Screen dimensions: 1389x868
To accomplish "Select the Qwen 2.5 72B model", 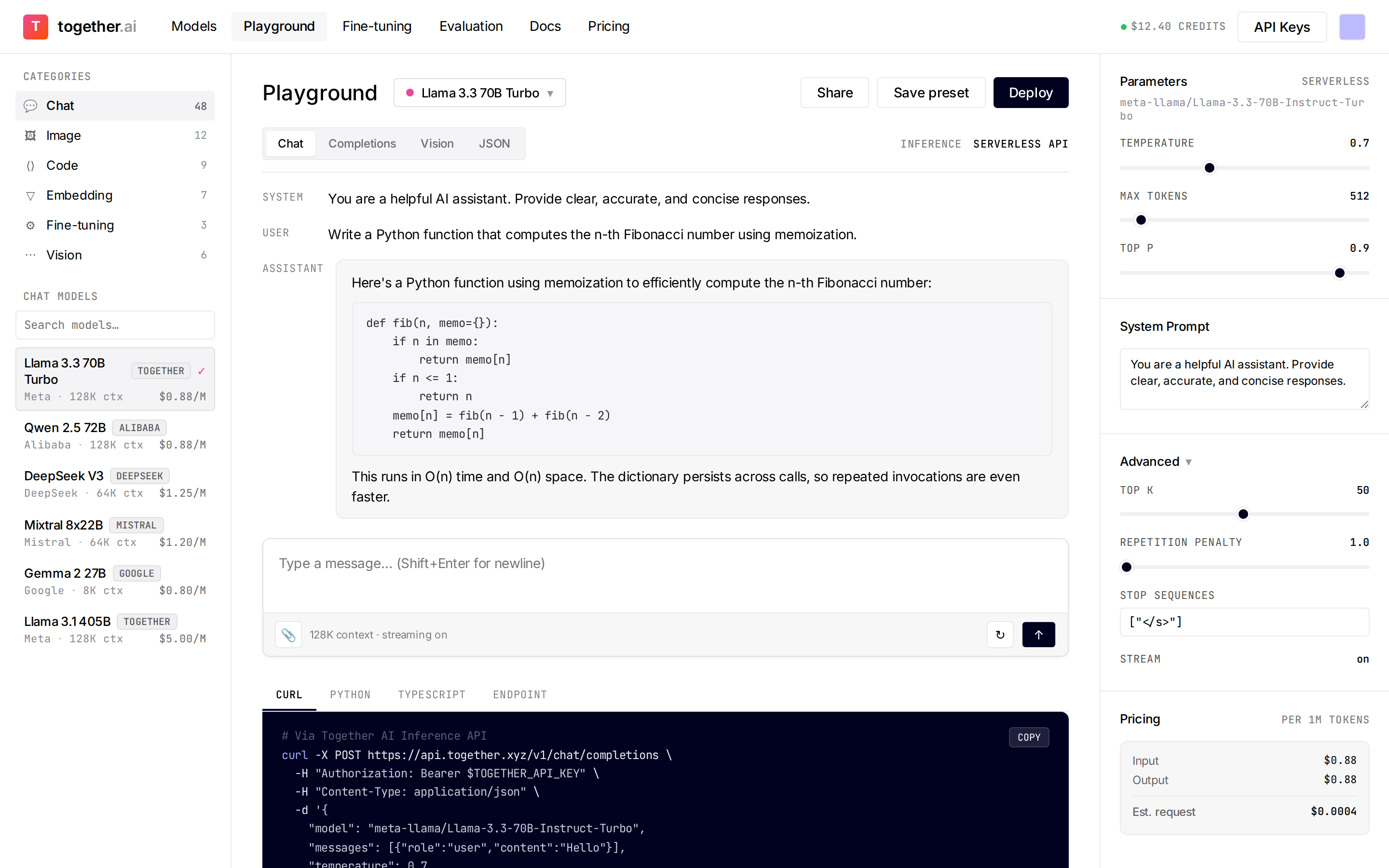I will click(115, 436).
